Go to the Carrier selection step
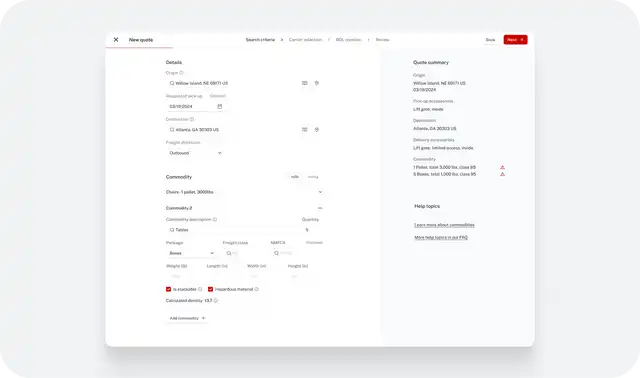Viewport: 640px width, 378px height. point(305,40)
